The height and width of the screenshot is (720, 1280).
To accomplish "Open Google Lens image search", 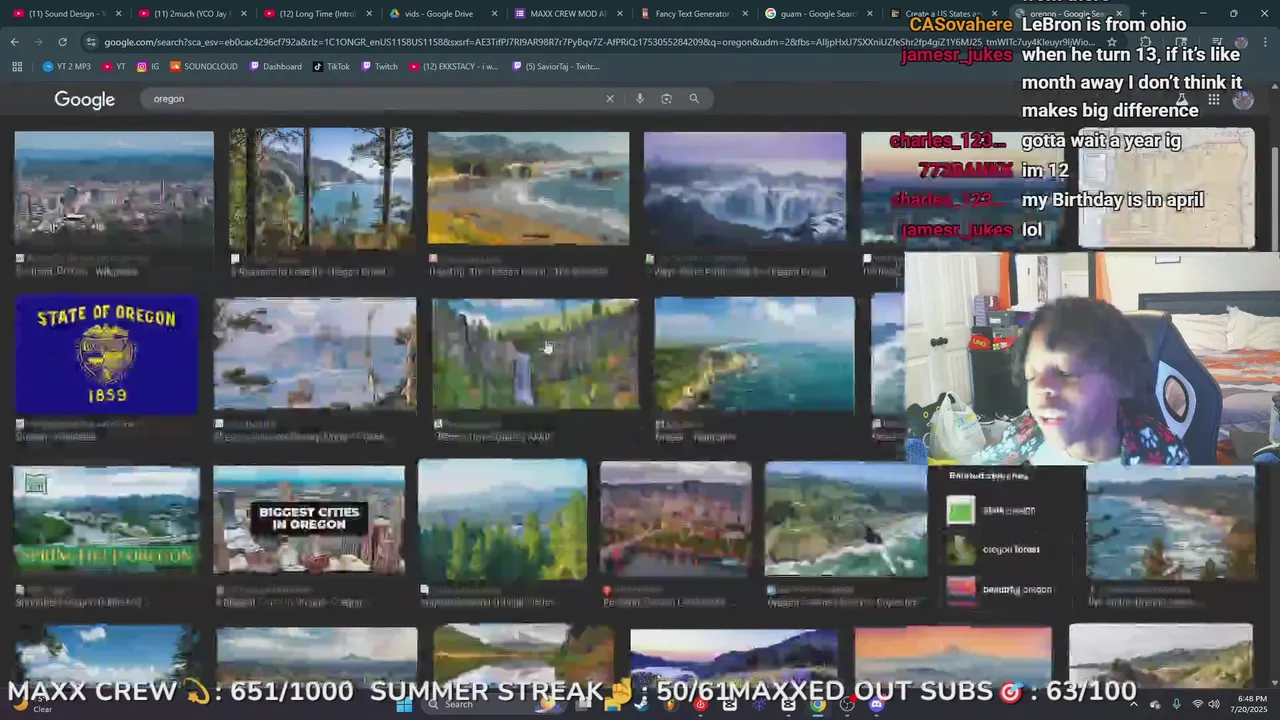I will click(667, 99).
